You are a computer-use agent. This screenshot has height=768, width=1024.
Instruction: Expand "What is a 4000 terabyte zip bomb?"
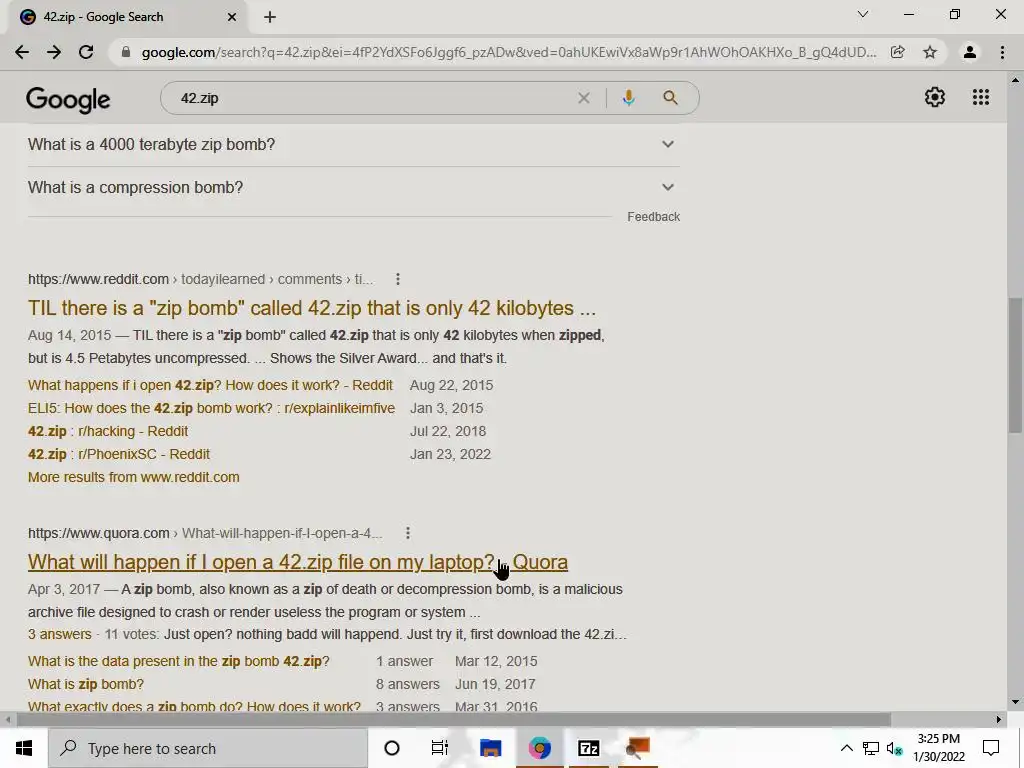(x=353, y=144)
